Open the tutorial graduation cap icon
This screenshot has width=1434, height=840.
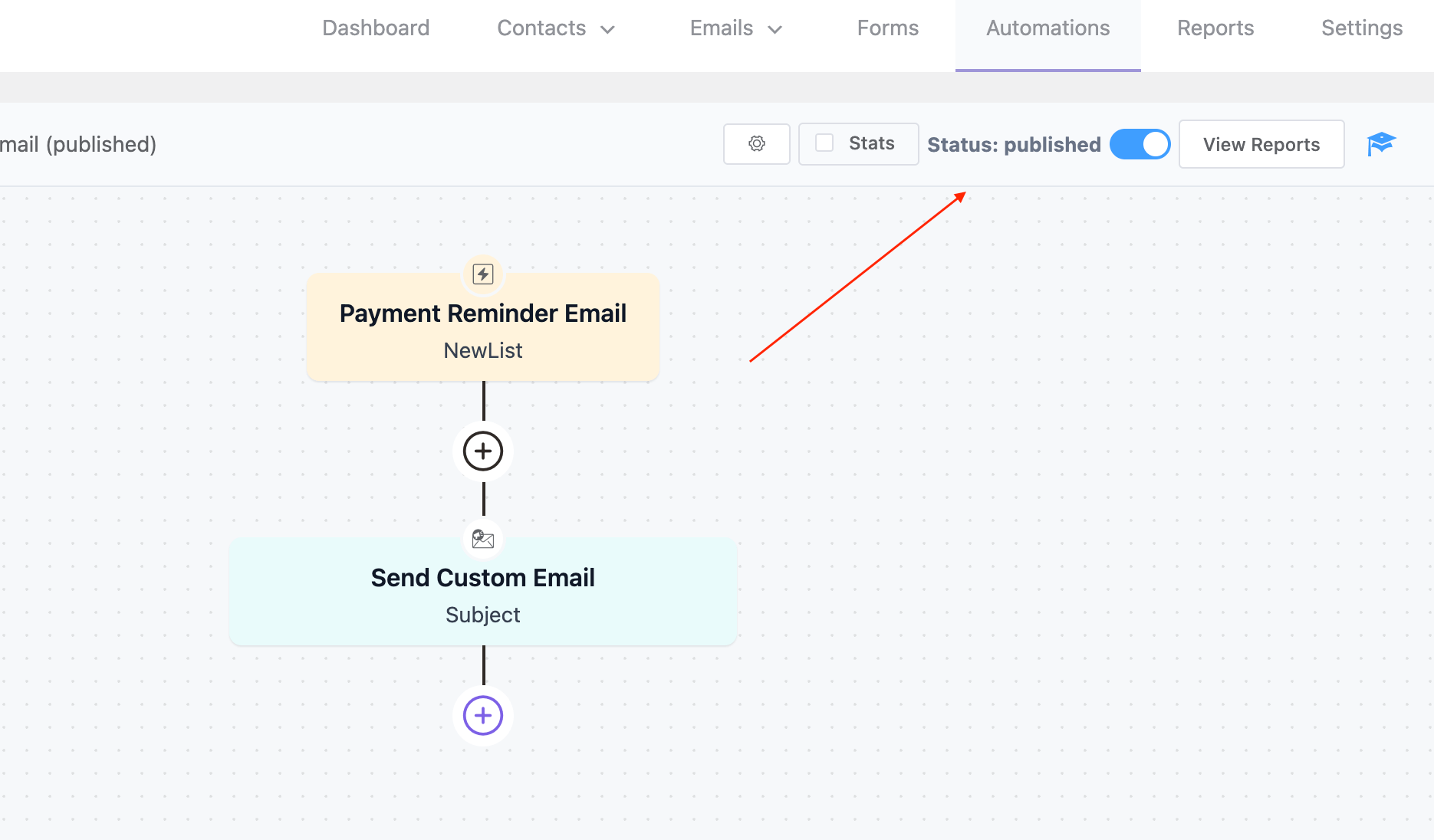point(1382,143)
